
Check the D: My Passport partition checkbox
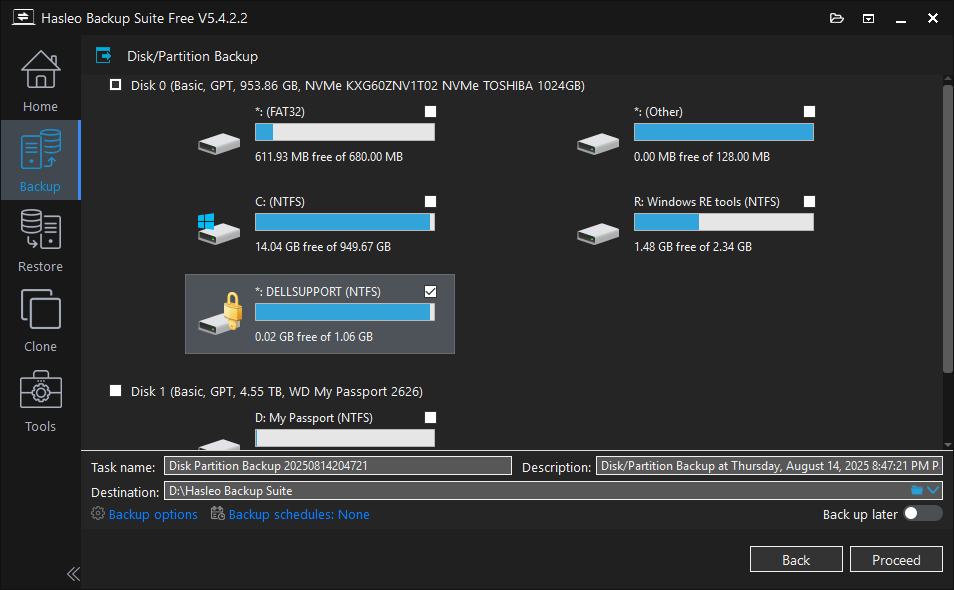[x=430, y=417]
